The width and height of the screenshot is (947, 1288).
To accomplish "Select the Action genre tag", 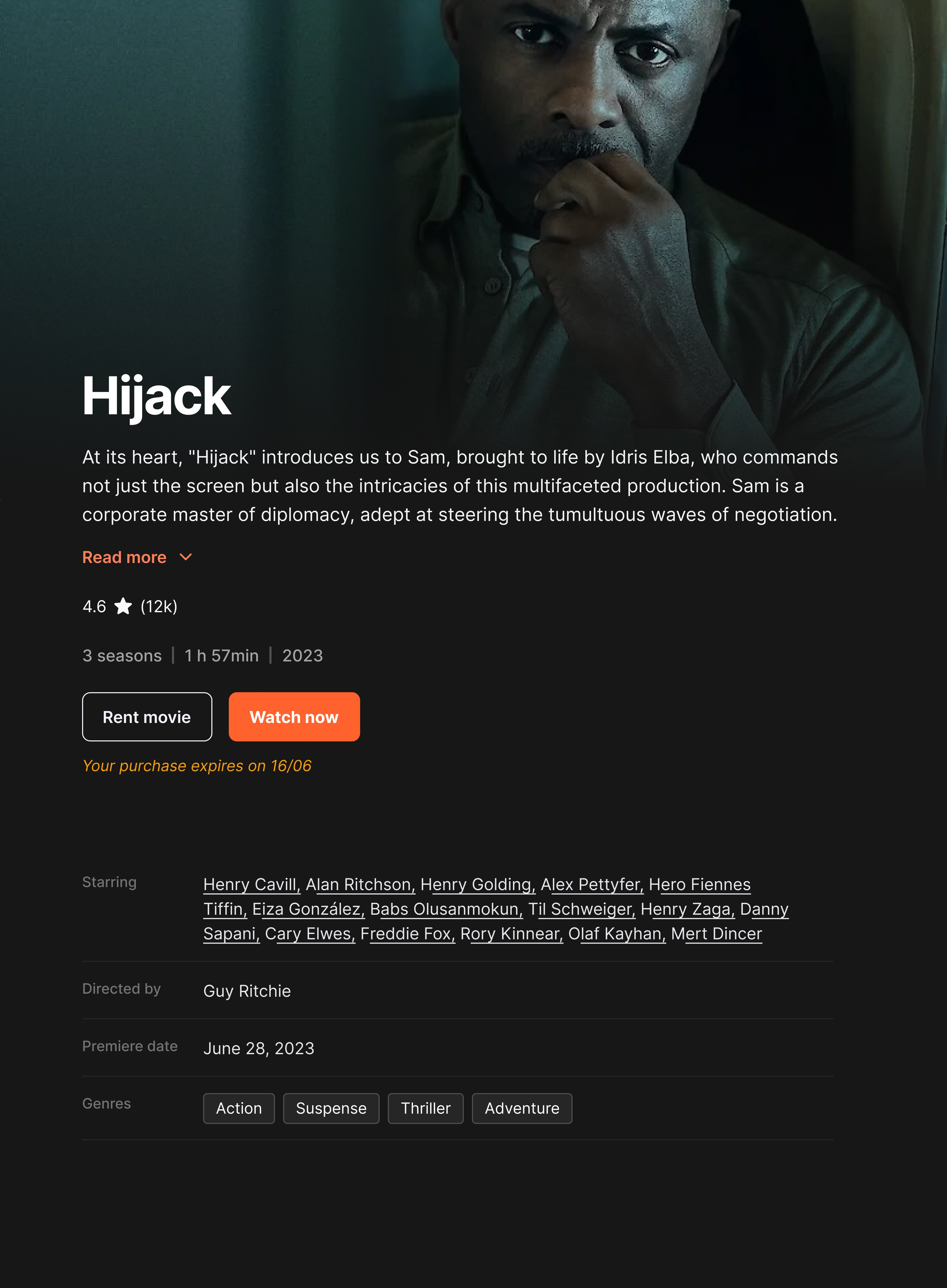I will 239,1108.
